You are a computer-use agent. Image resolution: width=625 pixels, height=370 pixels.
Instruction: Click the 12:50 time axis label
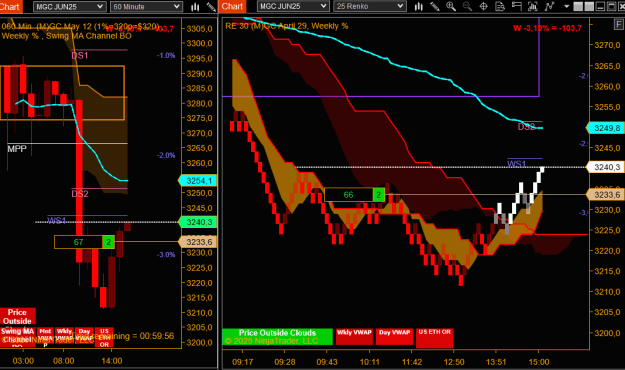[x=454, y=362]
